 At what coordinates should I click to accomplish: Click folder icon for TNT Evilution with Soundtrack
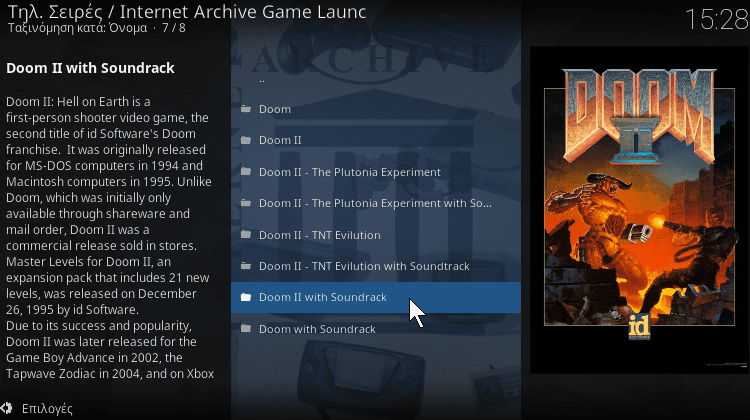246,265
